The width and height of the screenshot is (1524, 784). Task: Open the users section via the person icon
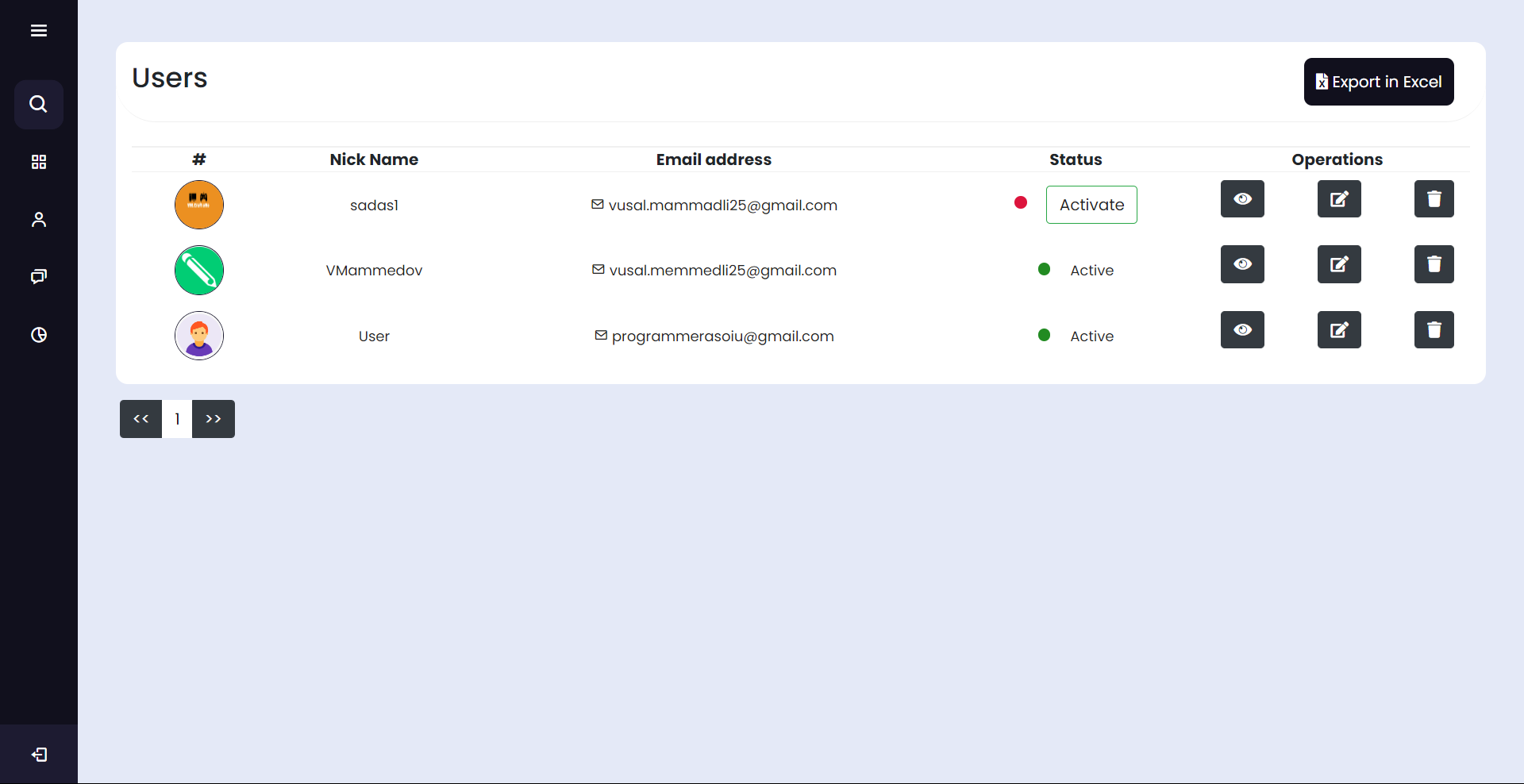[x=38, y=219]
